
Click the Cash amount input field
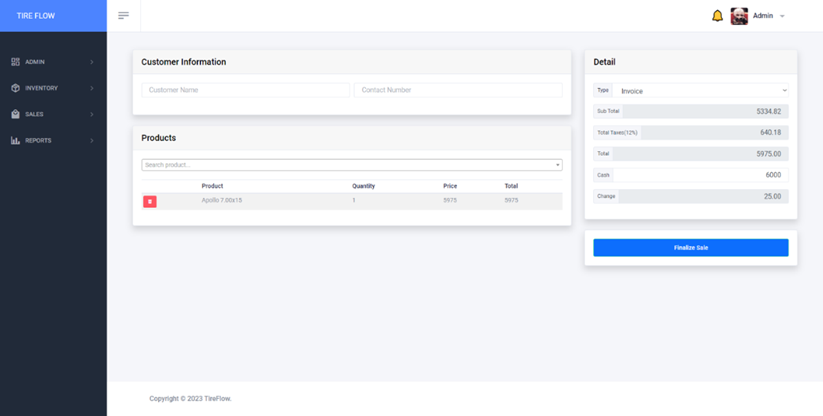(x=703, y=175)
